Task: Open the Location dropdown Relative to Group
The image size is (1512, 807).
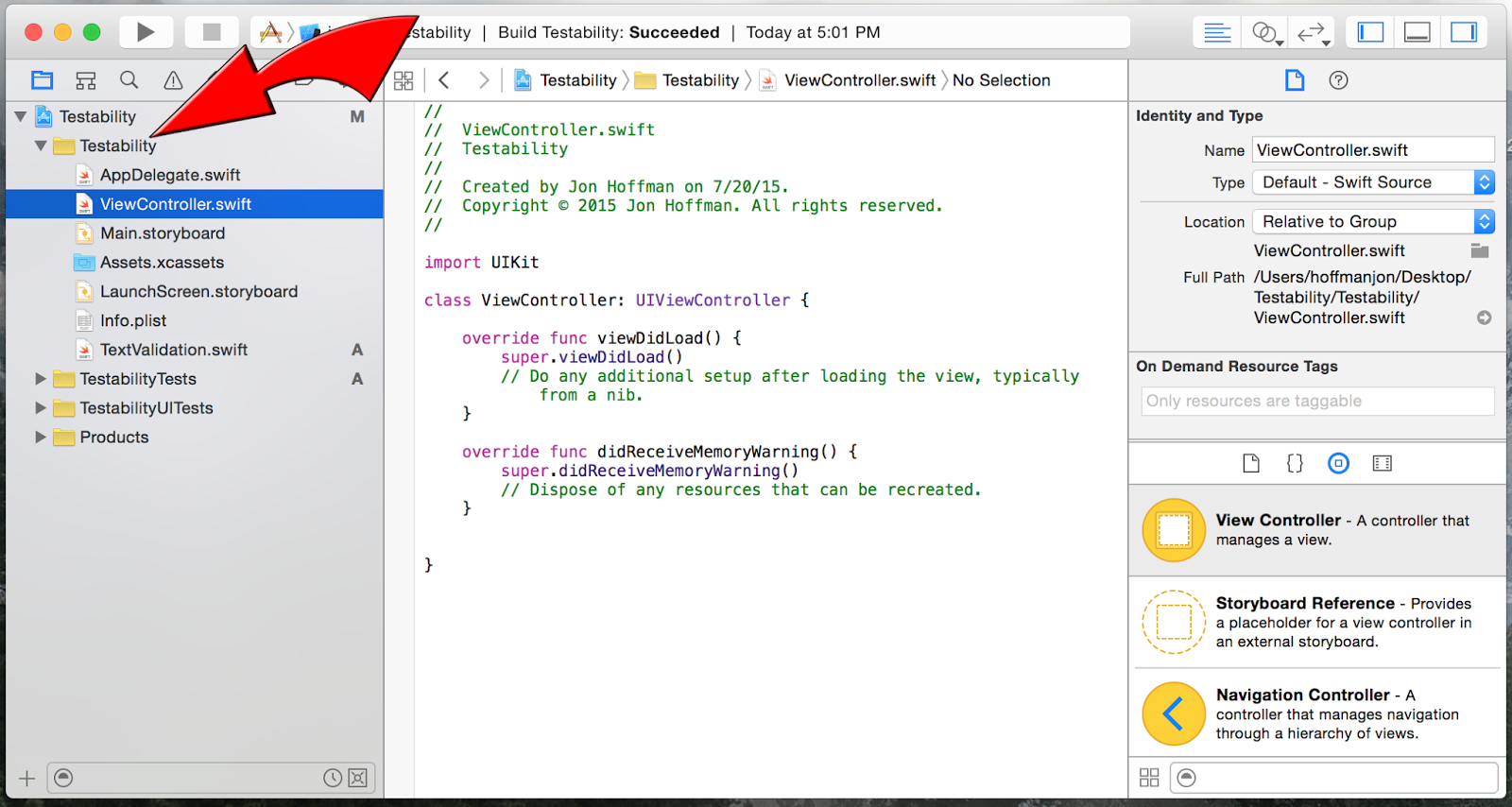Action: (x=1373, y=221)
